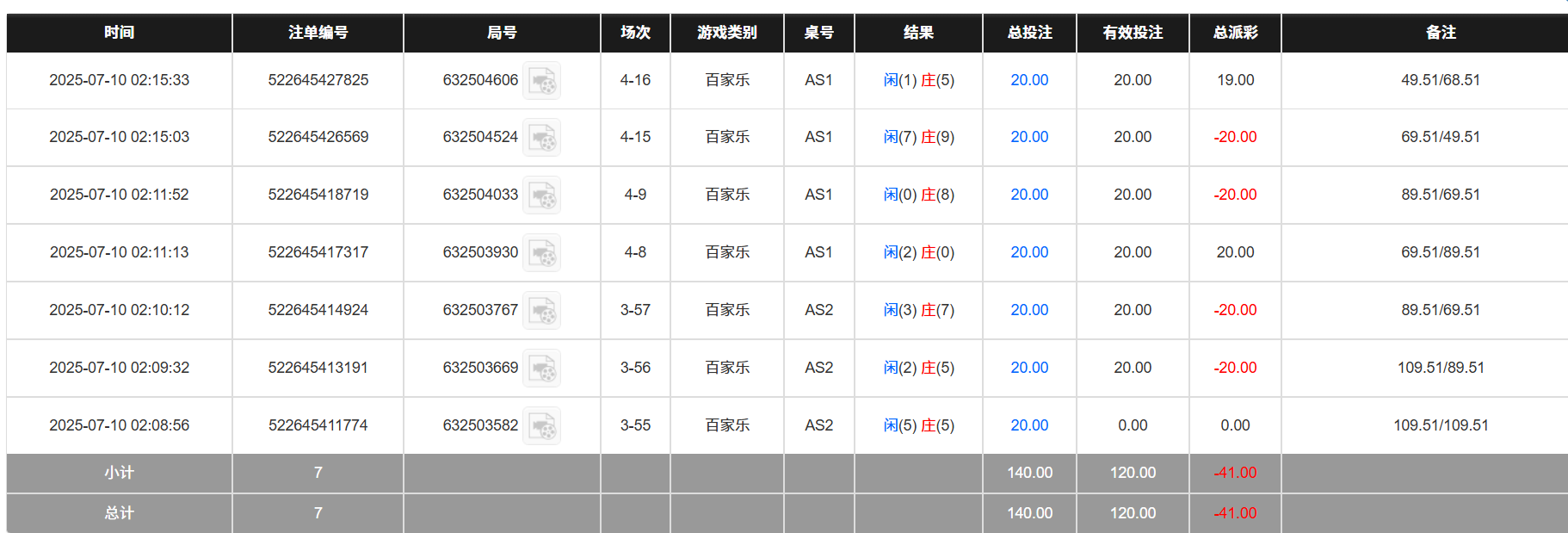The width and height of the screenshot is (1568, 533).
Task: Sort by the 时间 column header
Action: [118, 33]
